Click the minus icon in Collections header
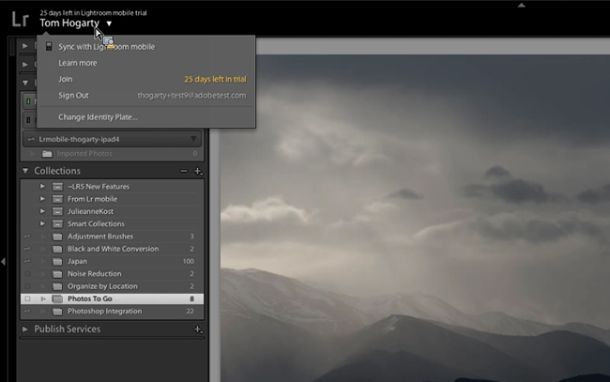The width and height of the screenshot is (610, 382). pyautogui.click(x=184, y=171)
